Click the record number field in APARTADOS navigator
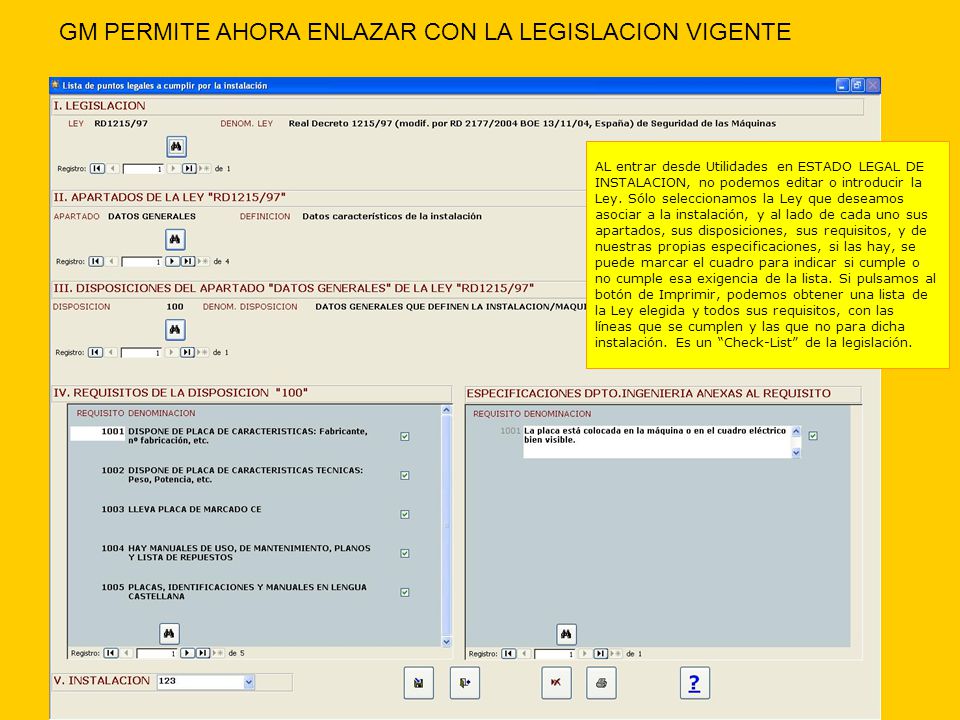Viewport: 960px width, 720px height. [142, 262]
